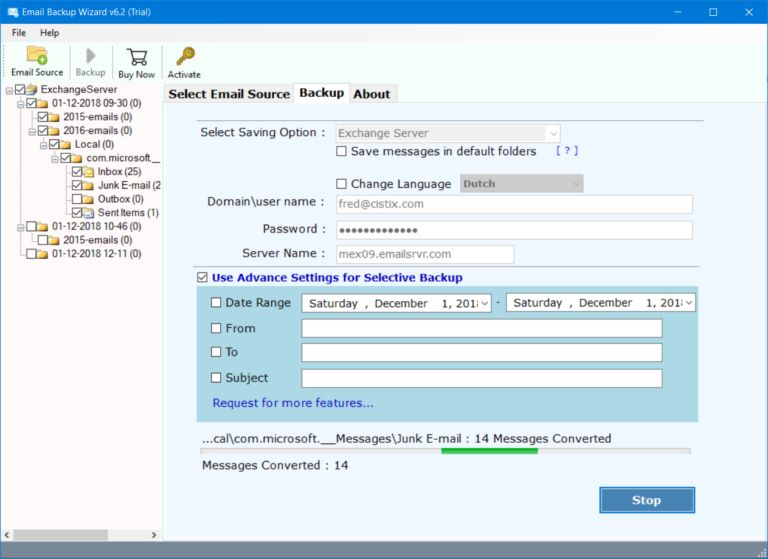Viewport: 768px width, 559px height.
Task: Click the window resize grip in status bar
Action: [761, 553]
